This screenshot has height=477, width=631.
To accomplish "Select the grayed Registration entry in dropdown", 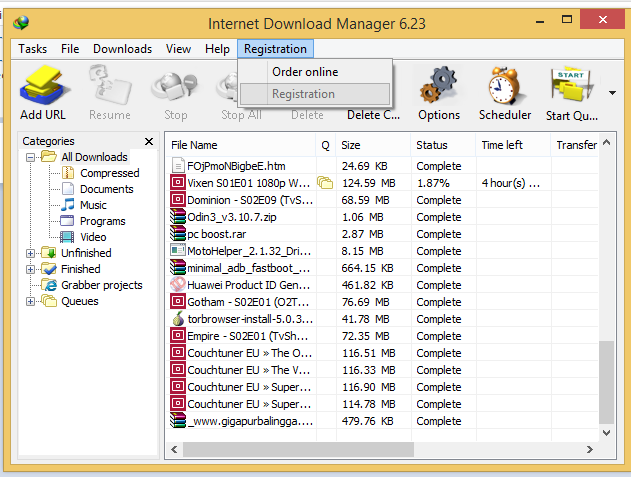I will (315, 94).
